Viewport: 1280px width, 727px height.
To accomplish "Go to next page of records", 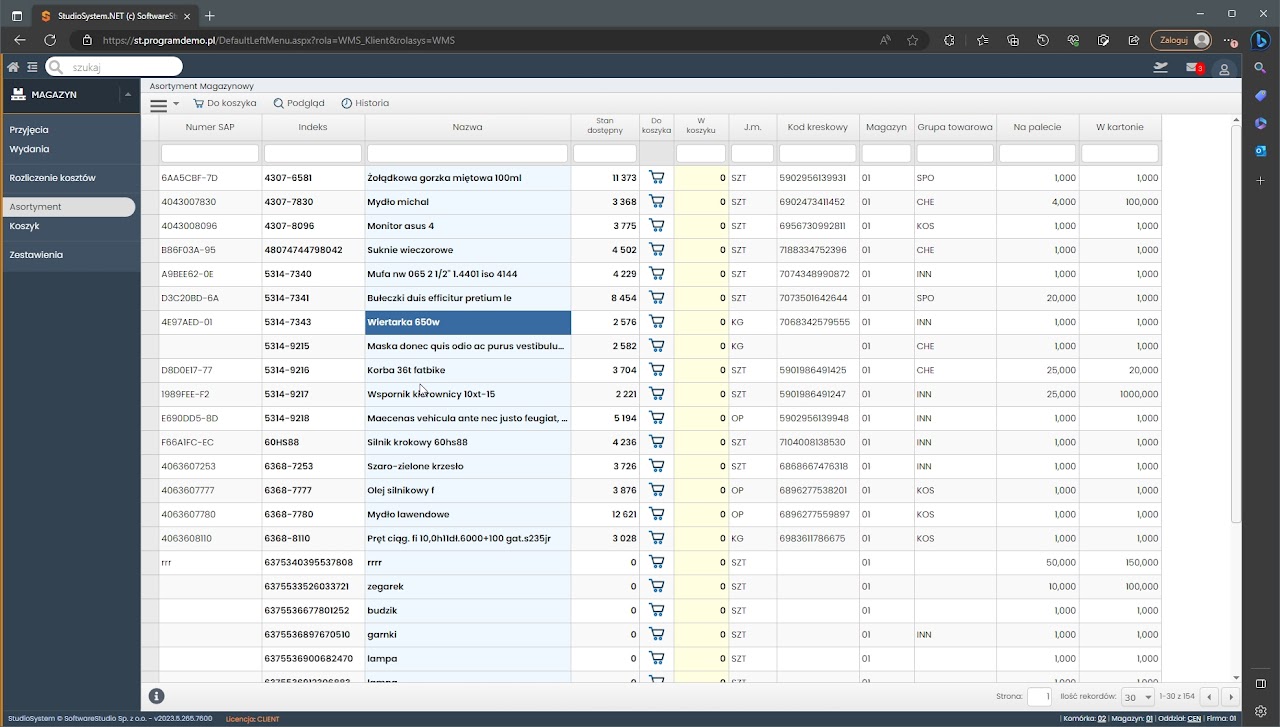I will pyautogui.click(x=1231, y=697).
